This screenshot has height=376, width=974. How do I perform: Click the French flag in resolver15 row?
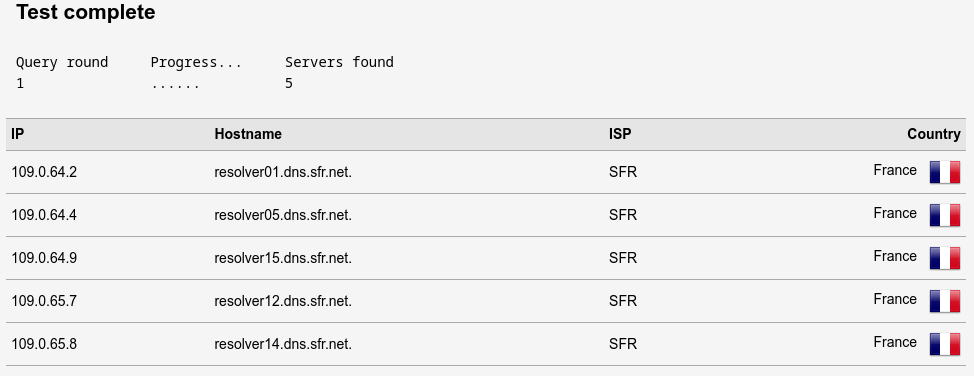(944, 258)
